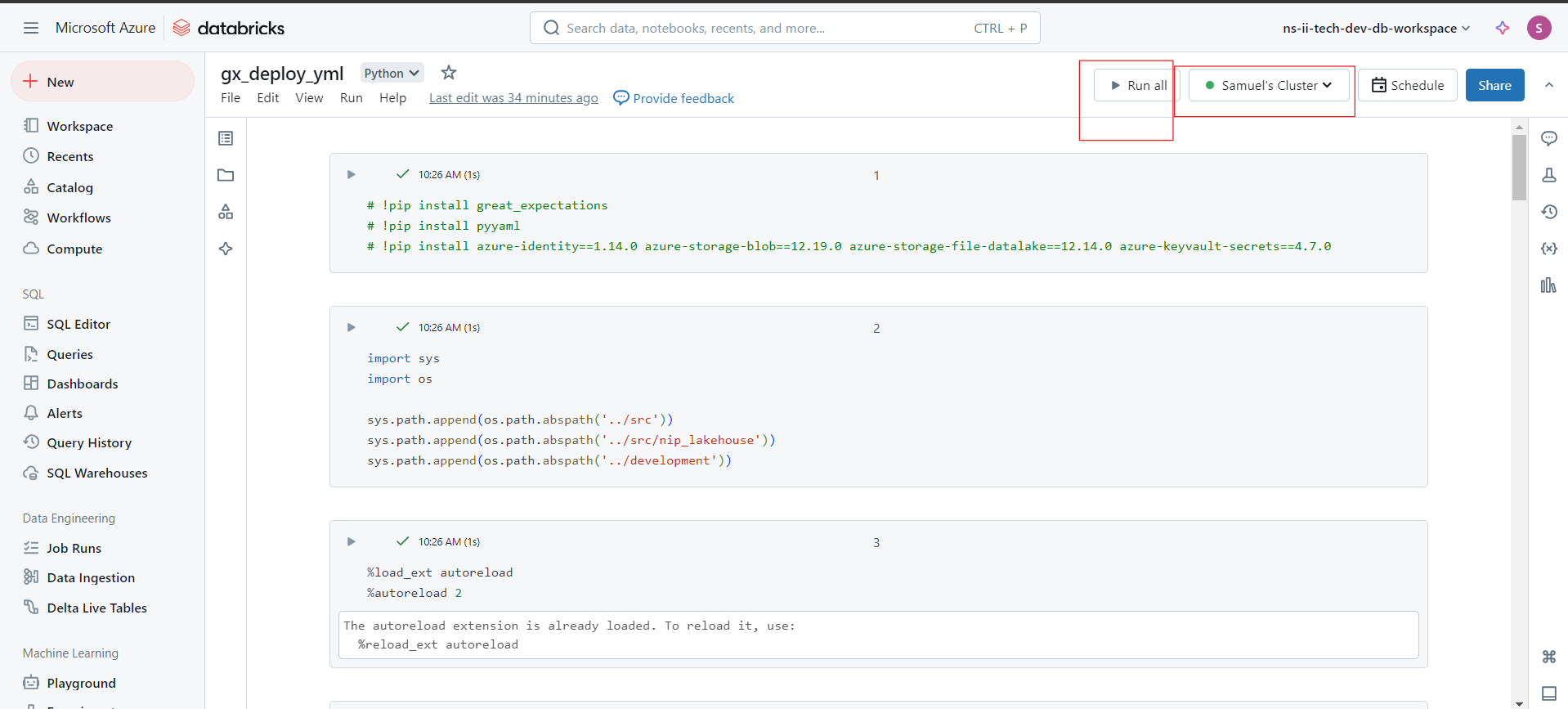Run cell 1 with play icon
Screen dimensions: 1568x709
tap(351, 174)
